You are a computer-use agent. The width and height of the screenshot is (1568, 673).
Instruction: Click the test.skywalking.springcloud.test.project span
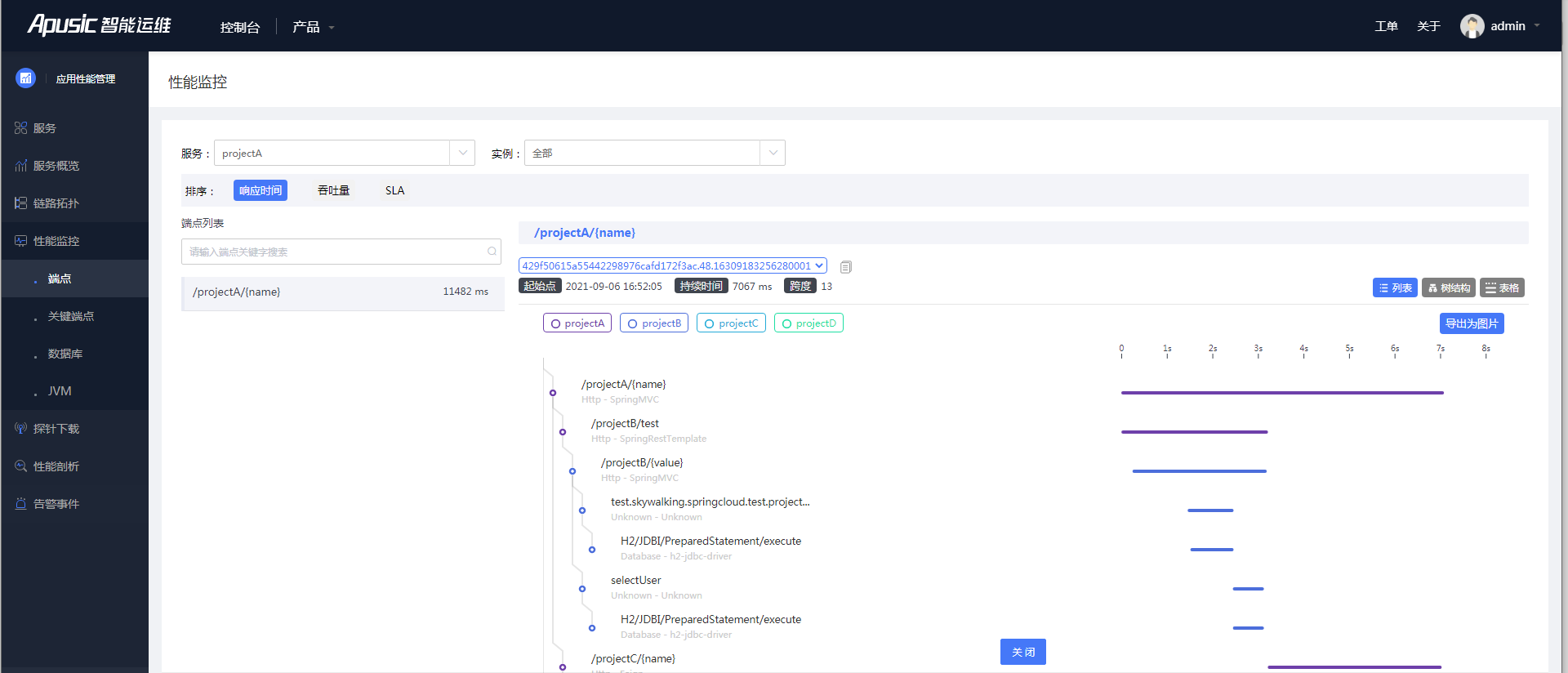[x=710, y=502]
